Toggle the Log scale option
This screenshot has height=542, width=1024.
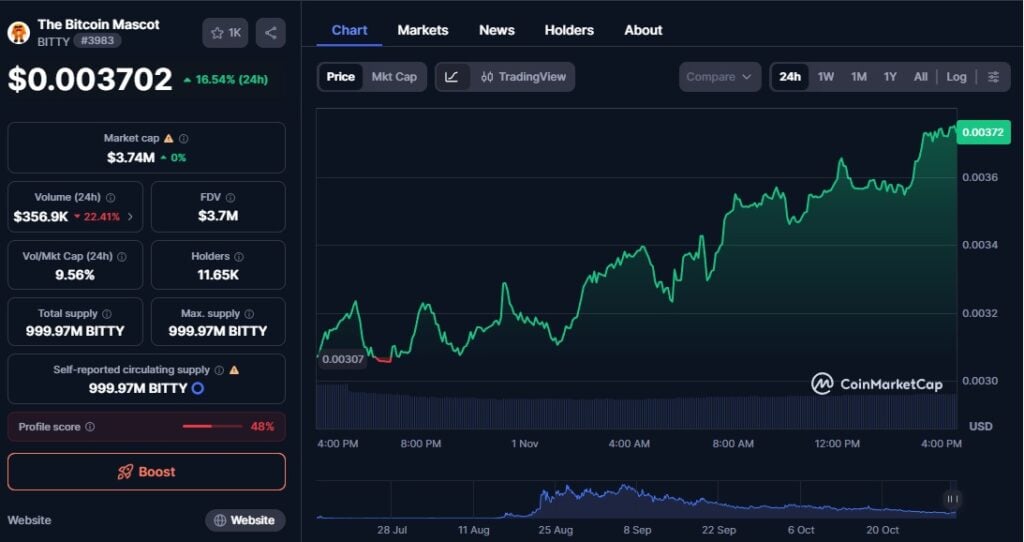pyautogui.click(x=957, y=77)
